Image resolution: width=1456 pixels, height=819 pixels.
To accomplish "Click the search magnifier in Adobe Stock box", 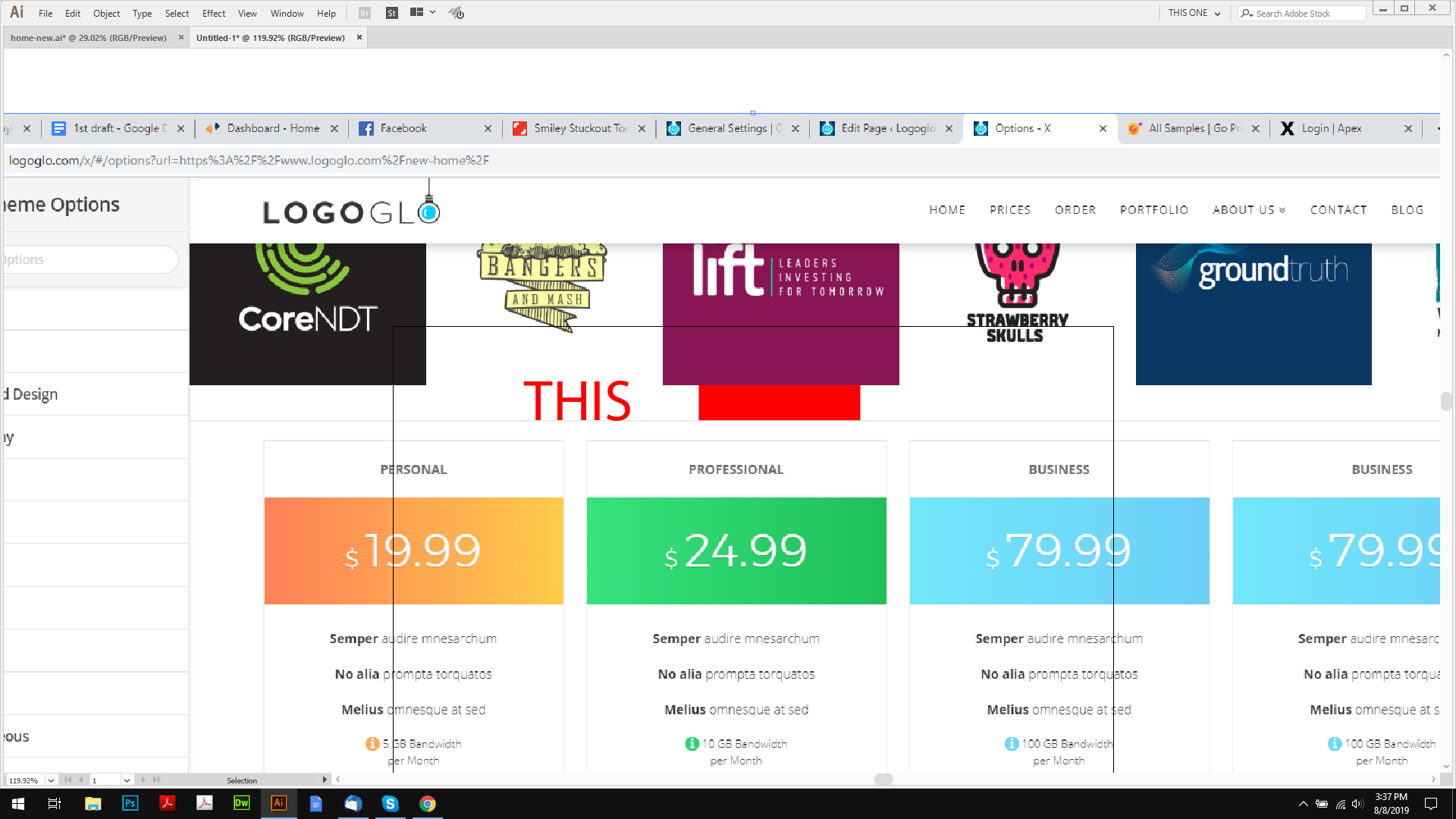I will coord(1247,13).
